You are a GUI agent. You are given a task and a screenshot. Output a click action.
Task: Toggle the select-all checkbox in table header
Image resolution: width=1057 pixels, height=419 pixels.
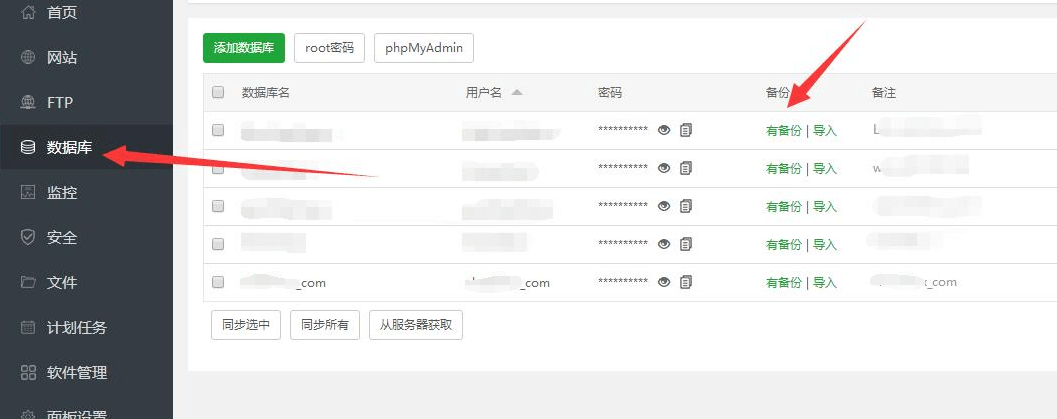[x=218, y=93]
